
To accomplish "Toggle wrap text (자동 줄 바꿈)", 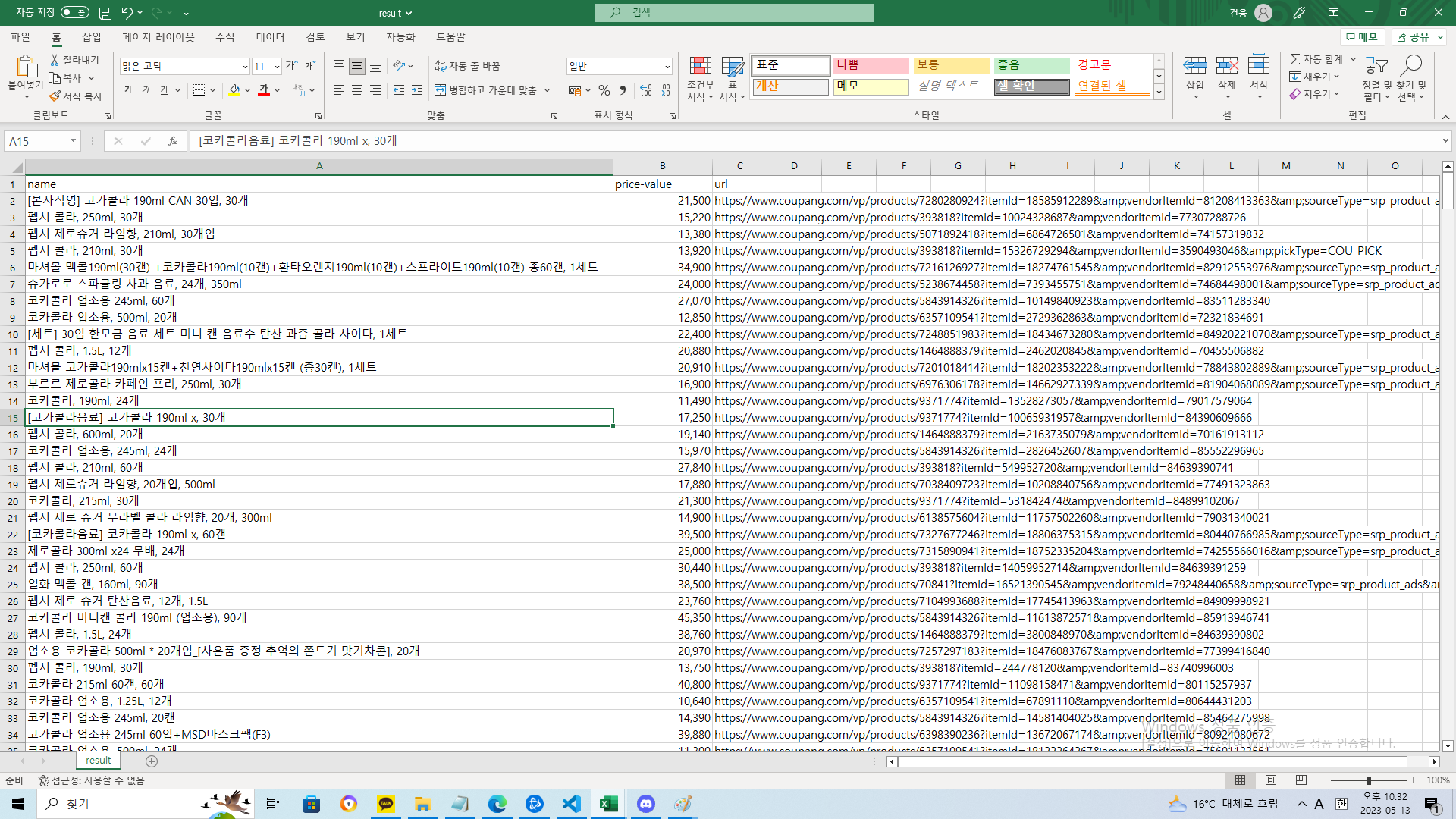I will click(467, 66).
